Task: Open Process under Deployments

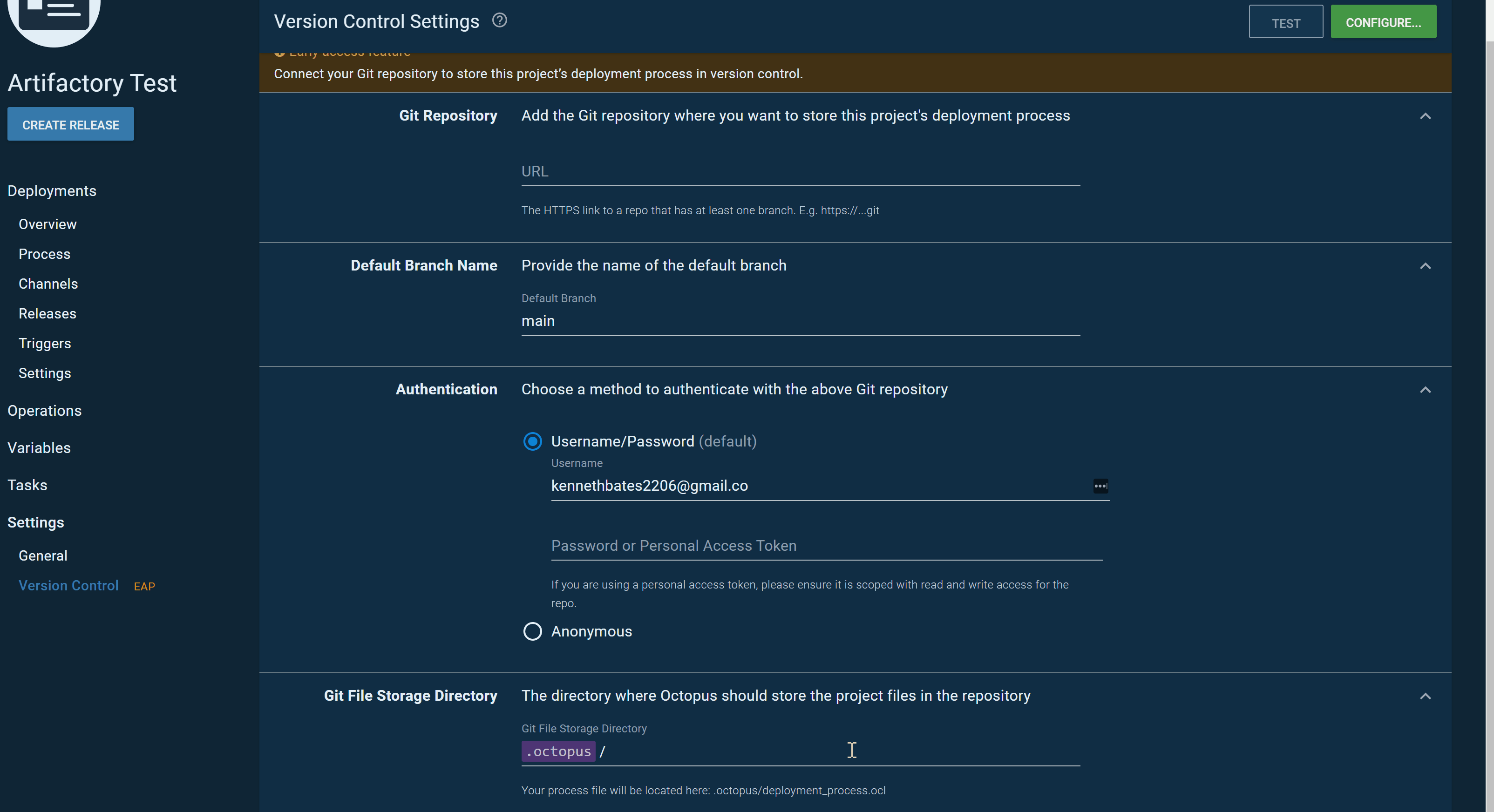Action: click(x=44, y=253)
